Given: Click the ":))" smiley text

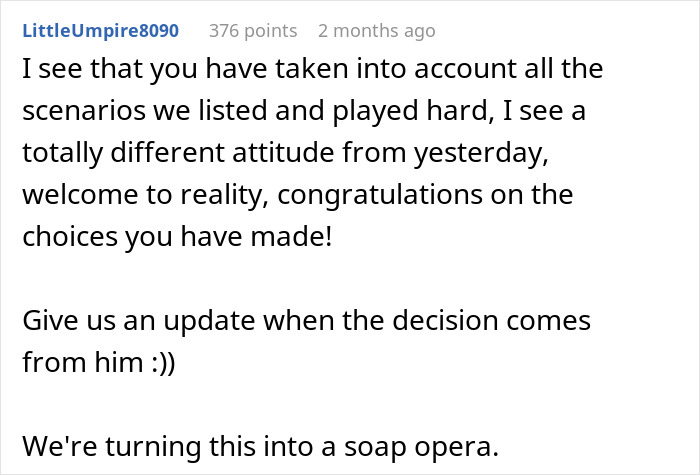Looking at the screenshot, I should click(x=156, y=364).
